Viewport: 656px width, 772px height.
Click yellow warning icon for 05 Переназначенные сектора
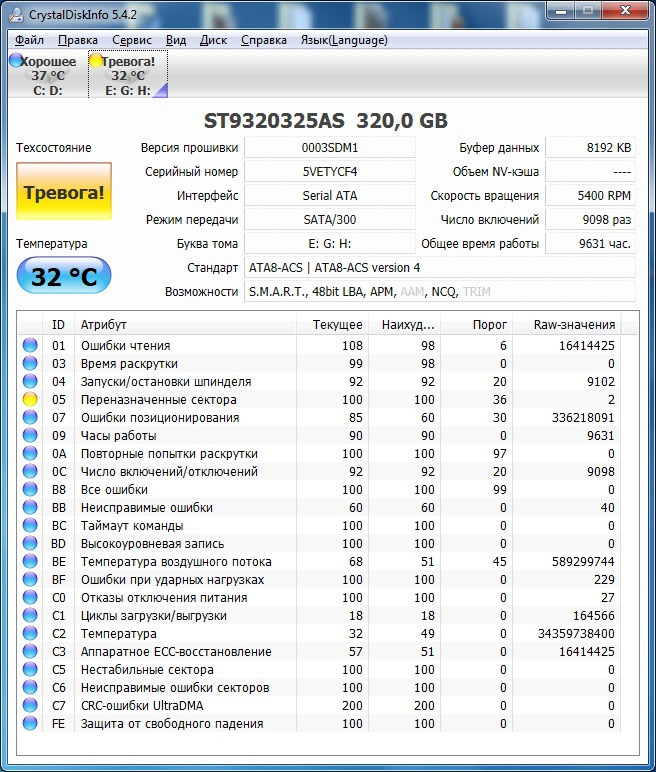tap(30, 399)
